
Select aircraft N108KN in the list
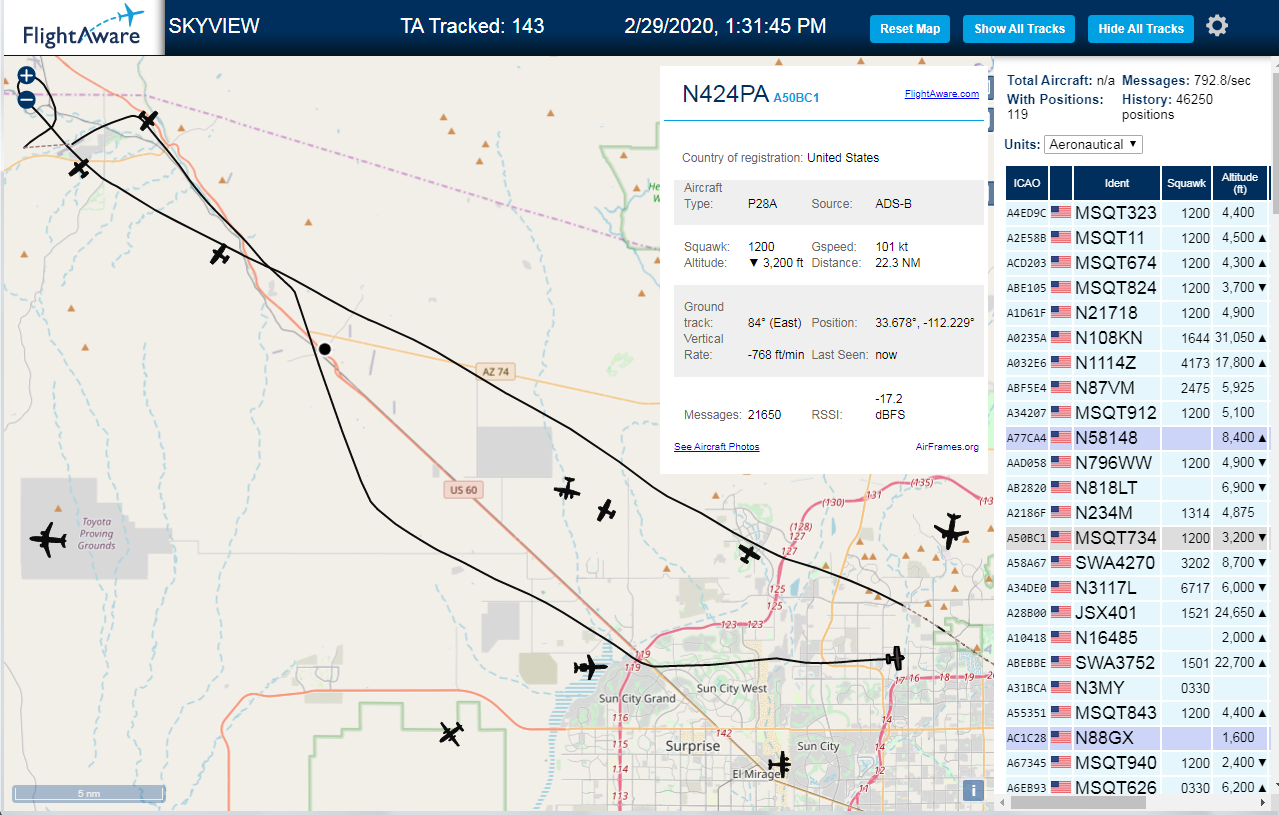[1137, 338]
